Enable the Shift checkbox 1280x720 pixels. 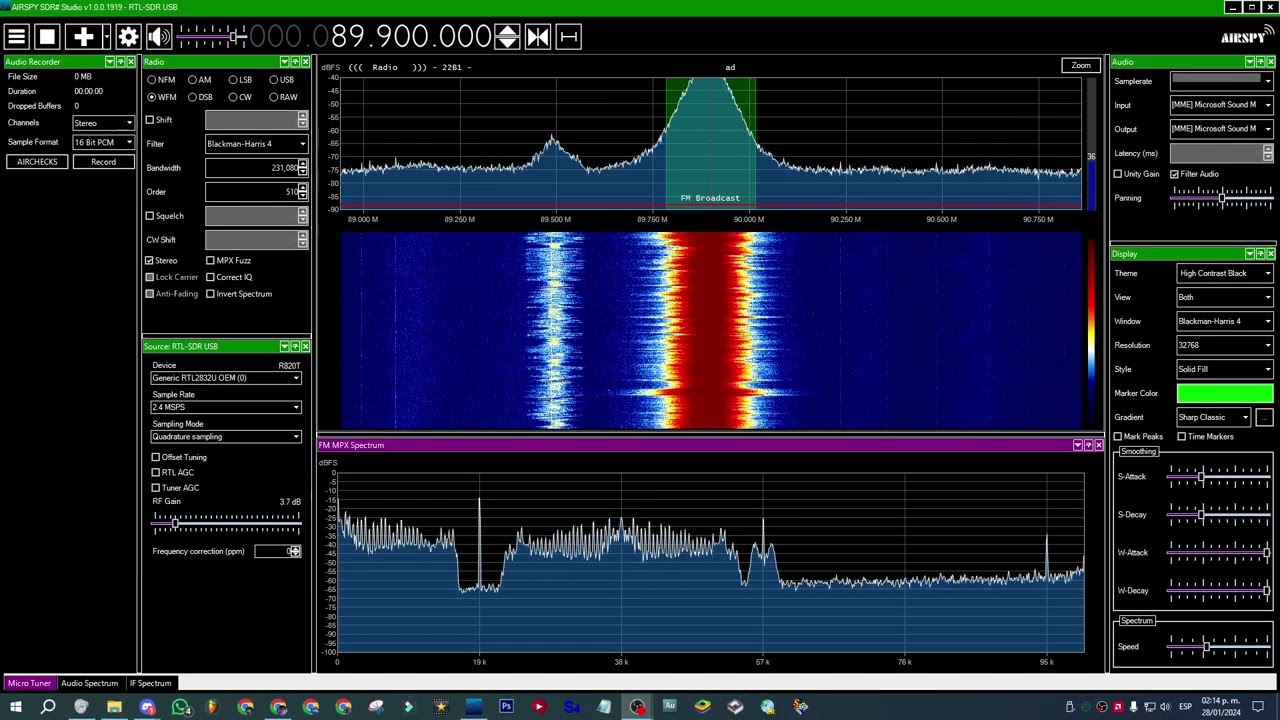[x=150, y=120]
